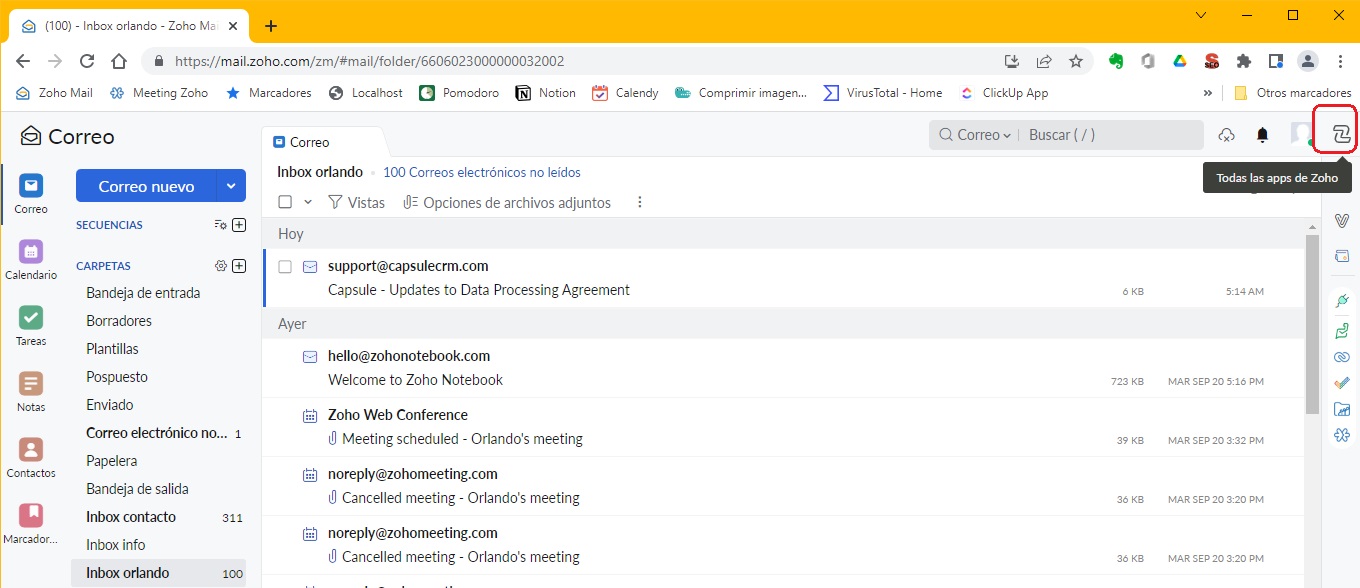Open the Plantillas folder
The image size is (1360, 588).
point(113,349)
